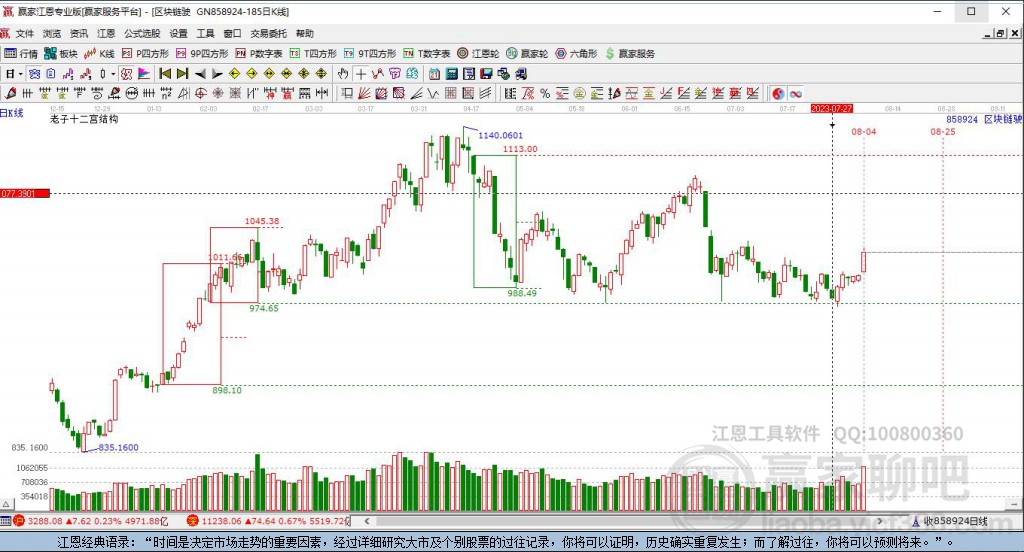Click the 898.10 price label
Screen dimensions: 1024x552
(227, 390)
